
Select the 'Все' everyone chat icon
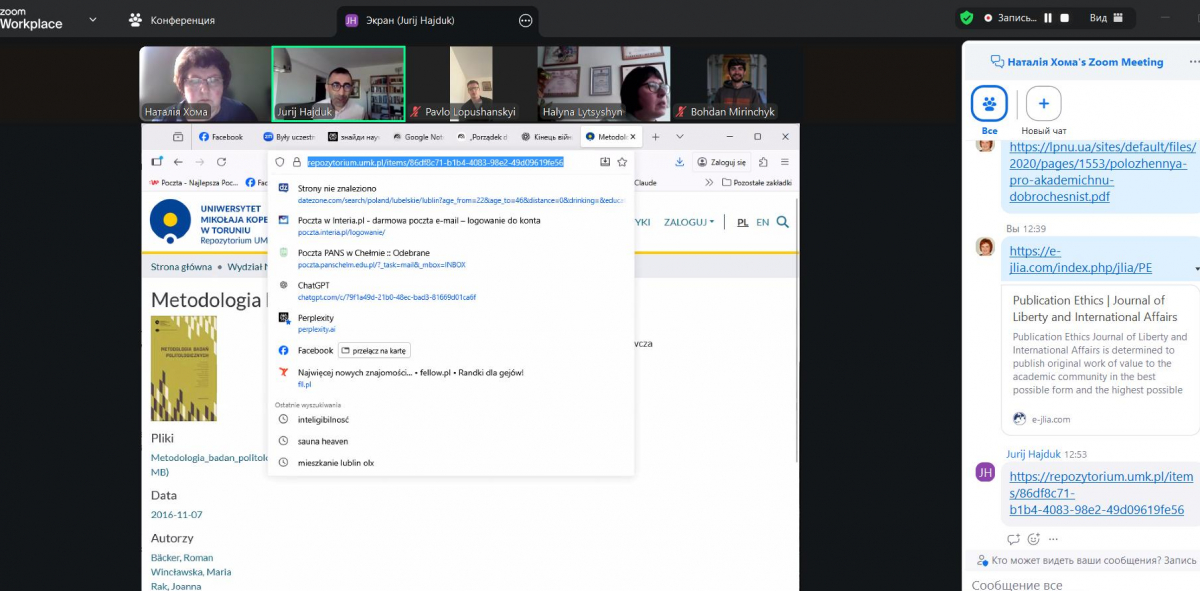click(989, 103)
